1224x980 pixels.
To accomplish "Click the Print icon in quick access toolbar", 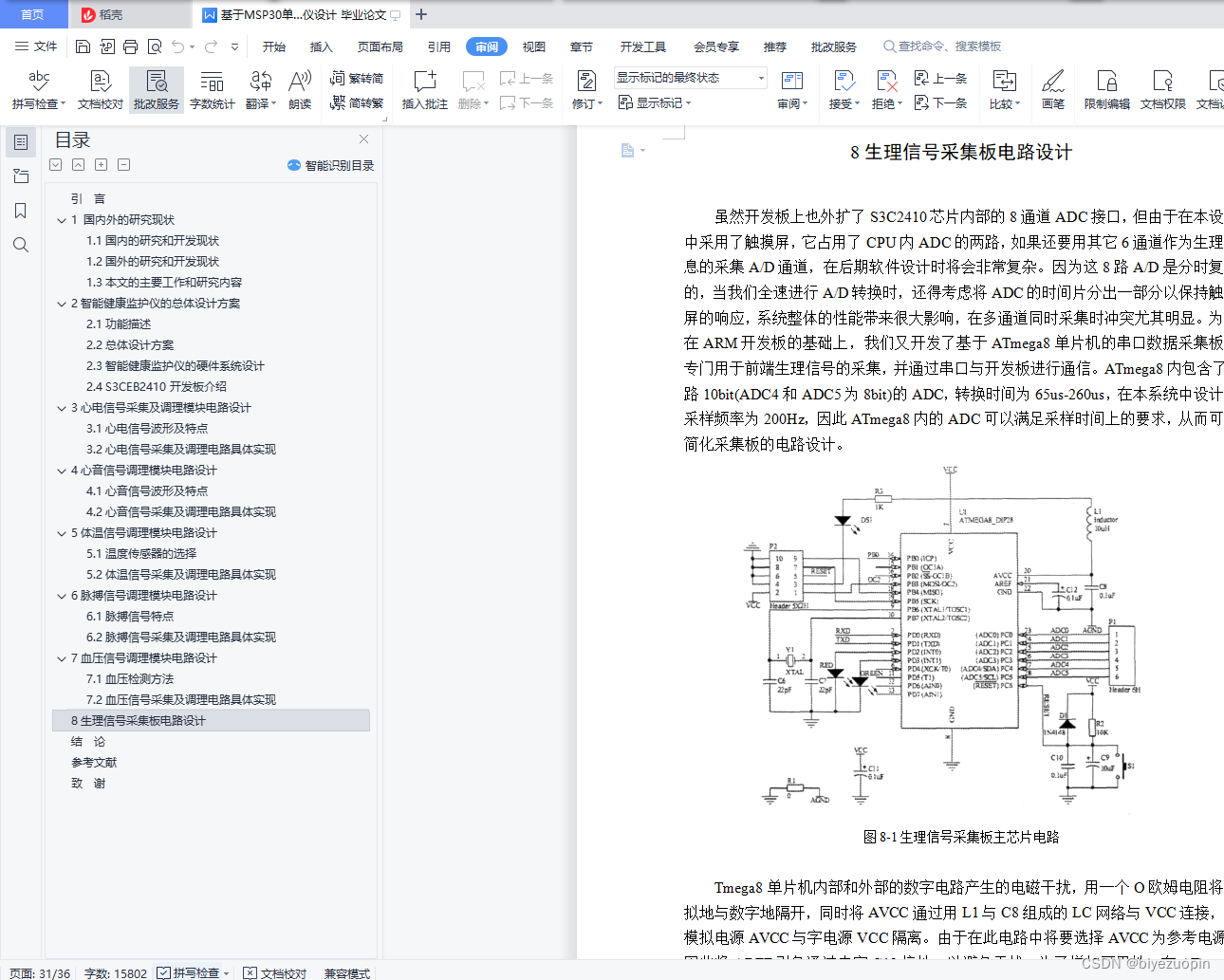I will pyautogui.click(x=130, y=46).
